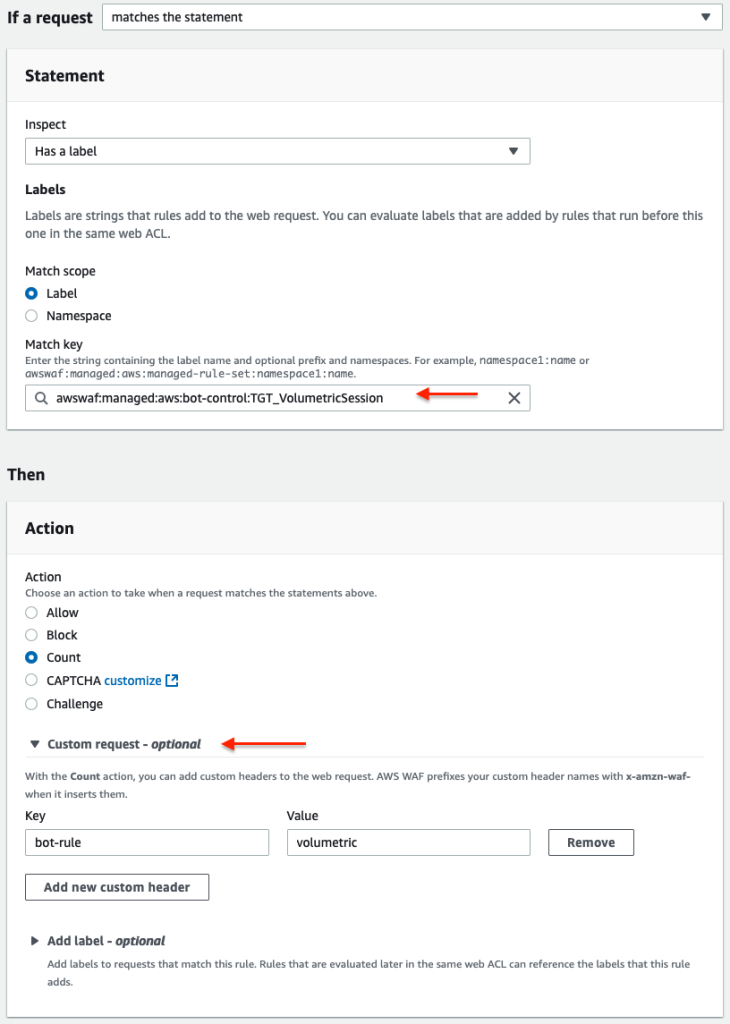Click the magnifying glass search icon
The width and height of the screenshot is (730, 1024).
pos(39,397)
